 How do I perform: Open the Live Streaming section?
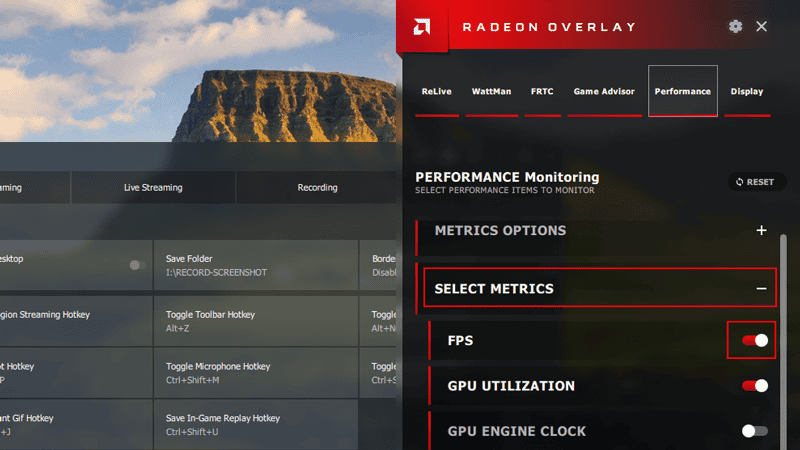(153, 188)
